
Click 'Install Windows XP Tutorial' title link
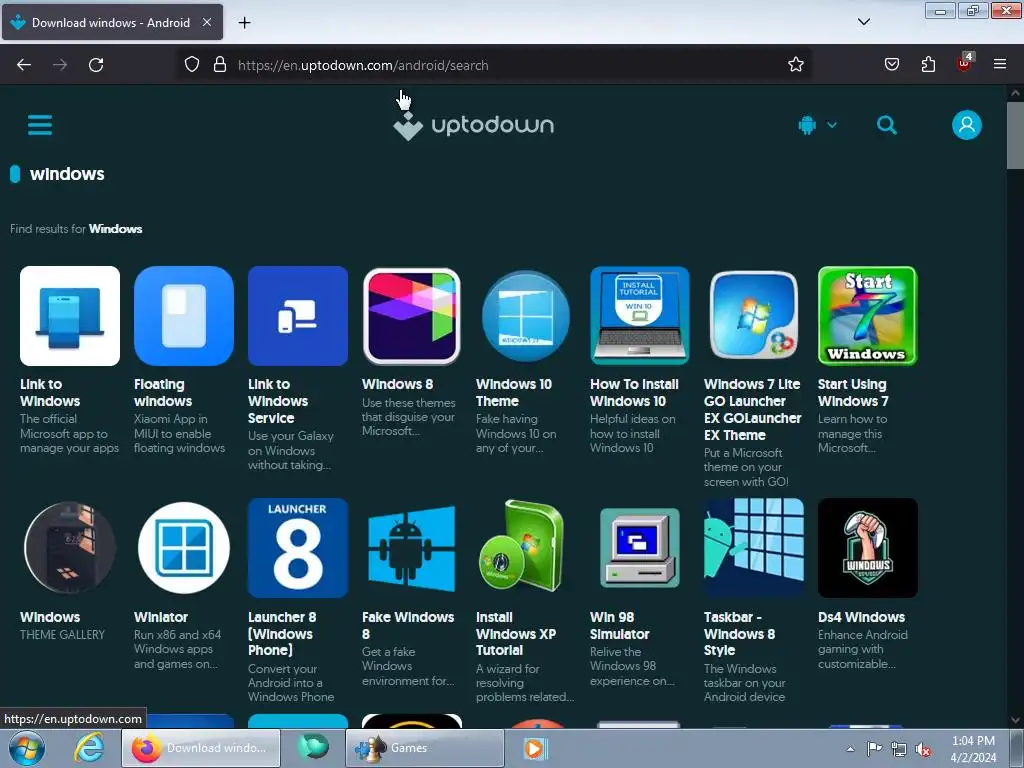[516, 633]
